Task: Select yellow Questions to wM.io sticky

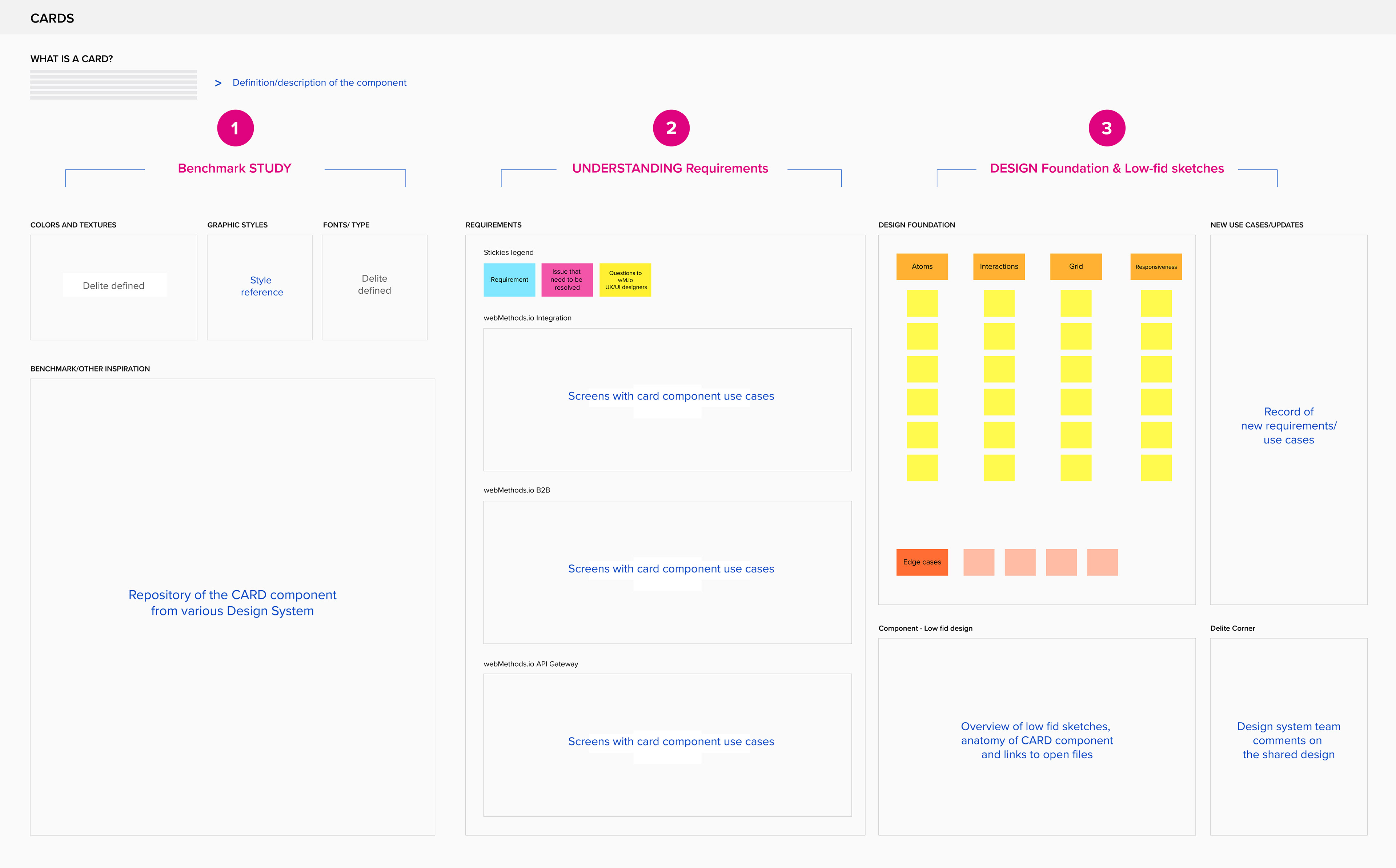Action: [625, 280]
